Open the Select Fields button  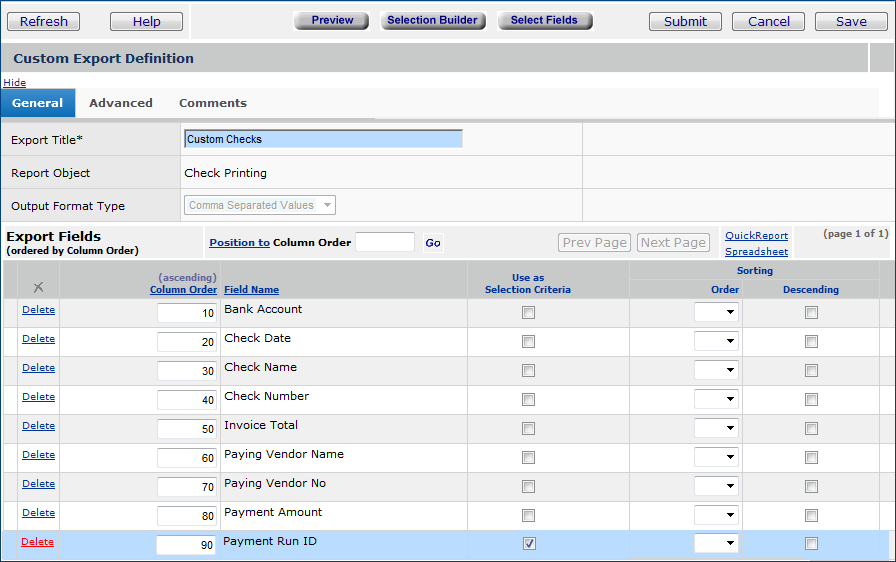pos(544,21)
